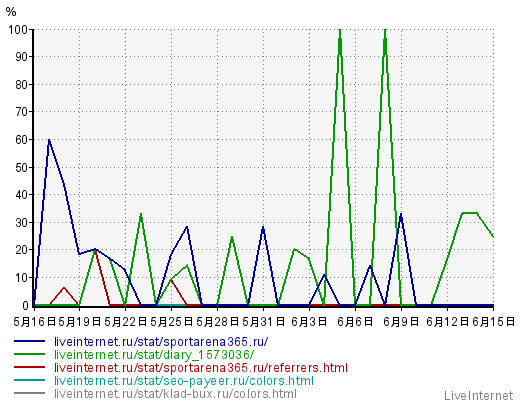Click the teal seo-payeer.ru legend line

[29, 380]
